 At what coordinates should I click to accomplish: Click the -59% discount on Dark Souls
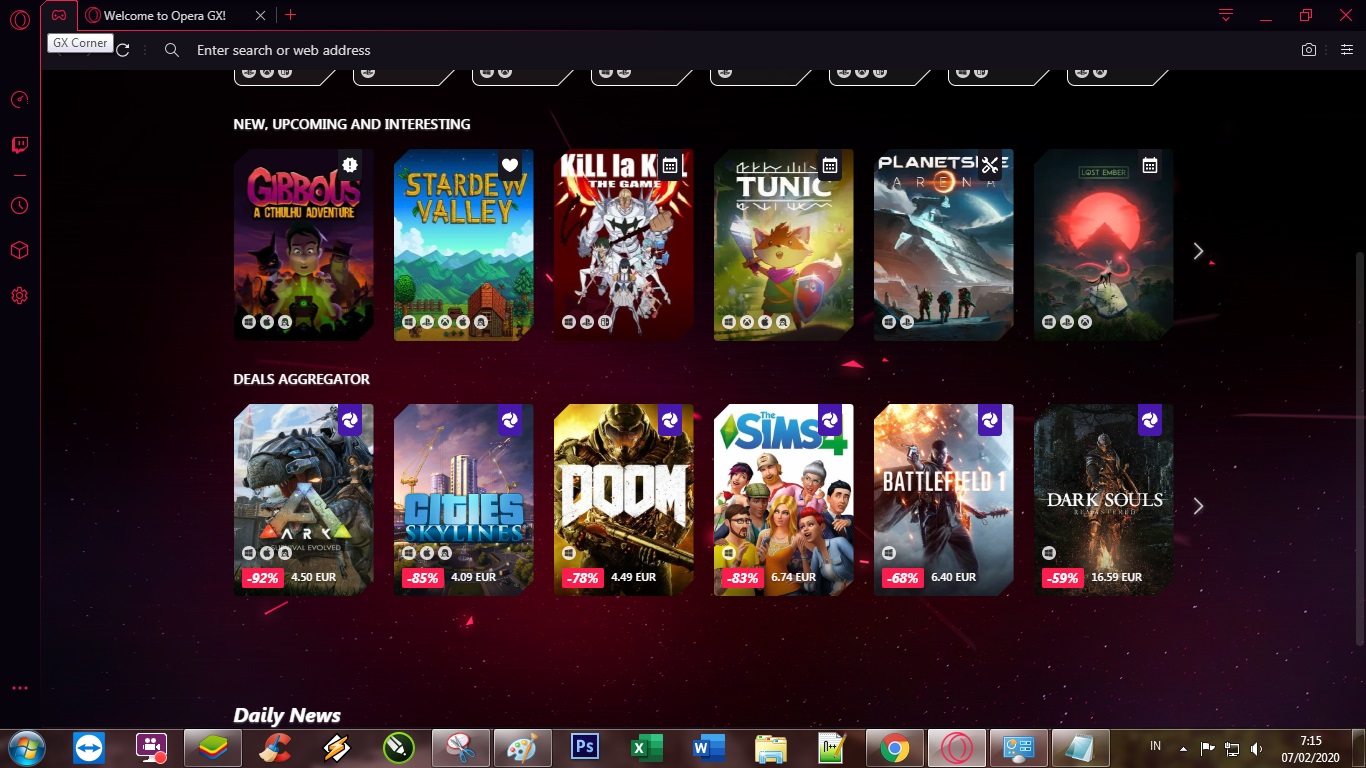coord(1062,578)
